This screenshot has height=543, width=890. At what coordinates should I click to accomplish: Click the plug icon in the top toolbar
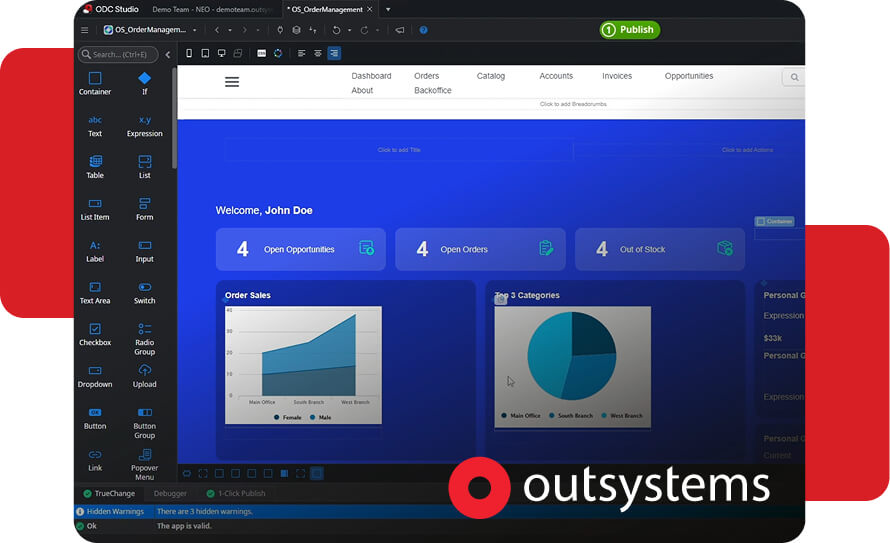coord(280,30)
